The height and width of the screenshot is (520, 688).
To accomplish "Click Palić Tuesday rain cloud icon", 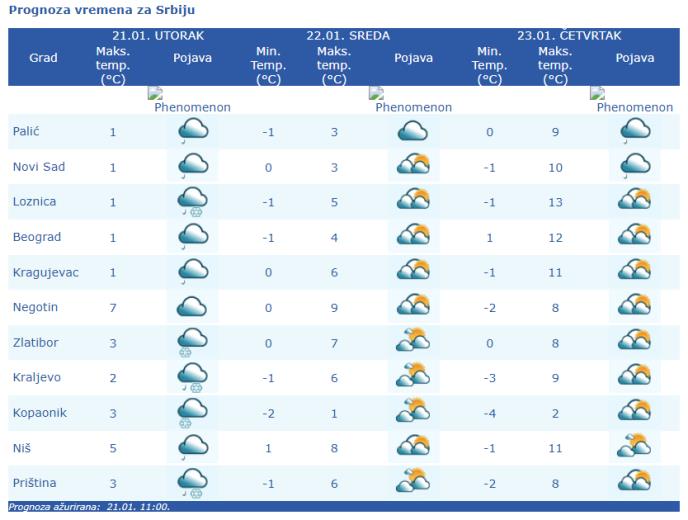I will click(x=193, y=132).
